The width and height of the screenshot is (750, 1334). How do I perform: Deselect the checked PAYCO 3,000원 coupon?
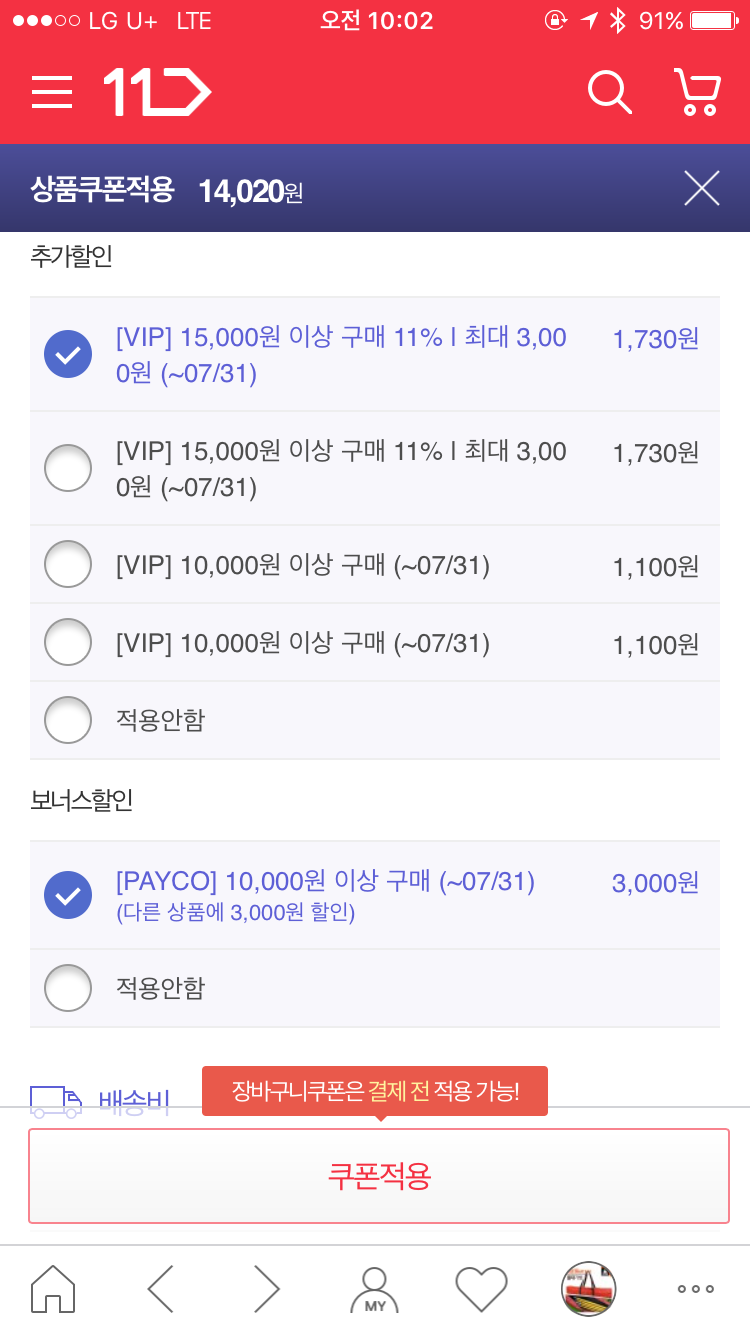point(68,895)
